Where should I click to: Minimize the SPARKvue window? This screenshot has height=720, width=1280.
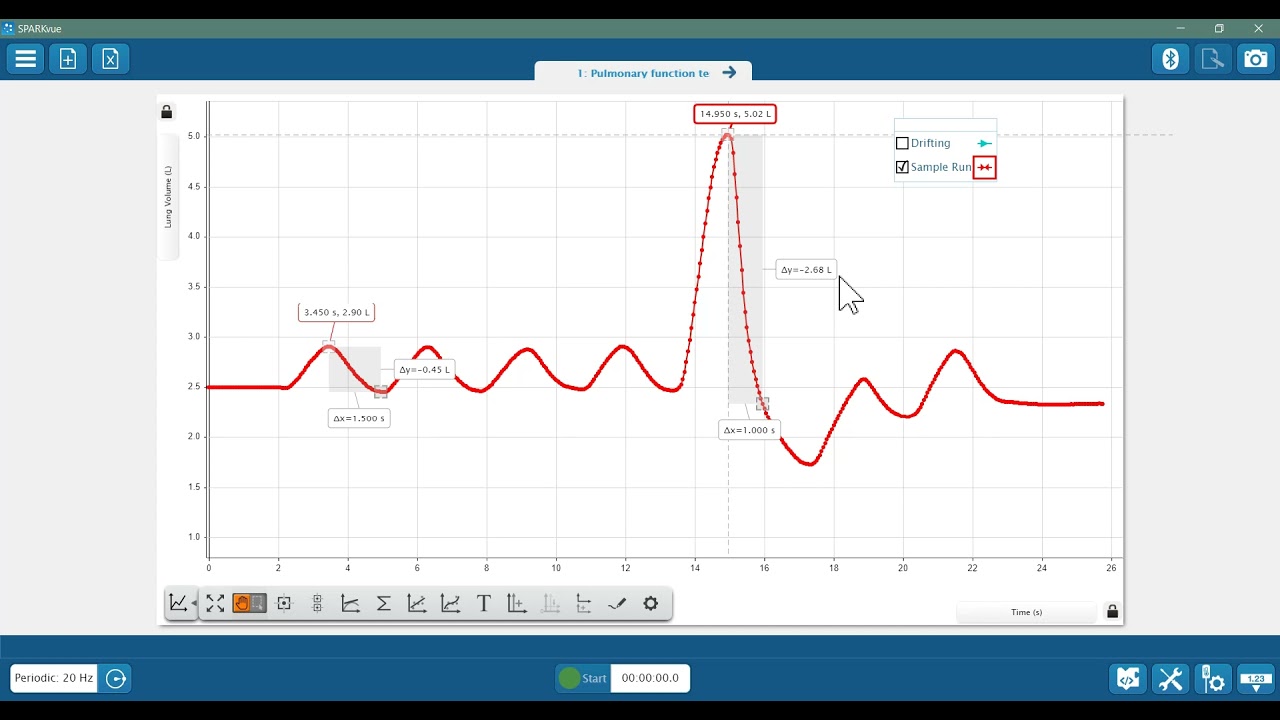(1181, 28)
